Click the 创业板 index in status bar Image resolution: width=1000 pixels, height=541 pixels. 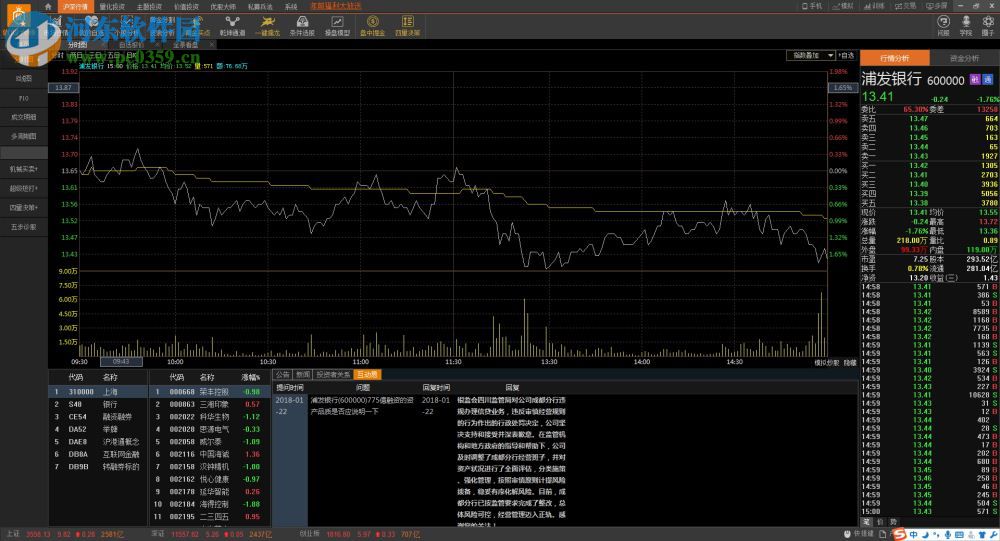coord(309,534)
